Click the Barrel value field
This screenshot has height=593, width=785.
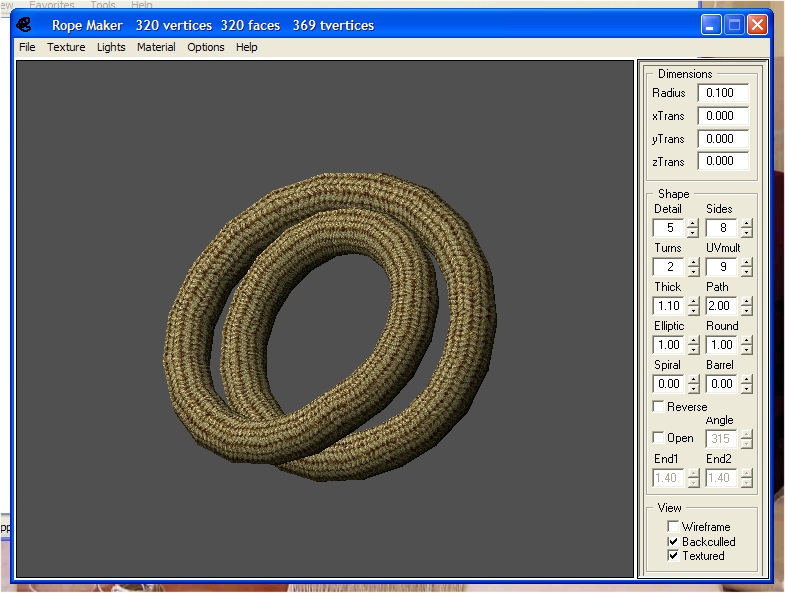(x=723, y=384)
